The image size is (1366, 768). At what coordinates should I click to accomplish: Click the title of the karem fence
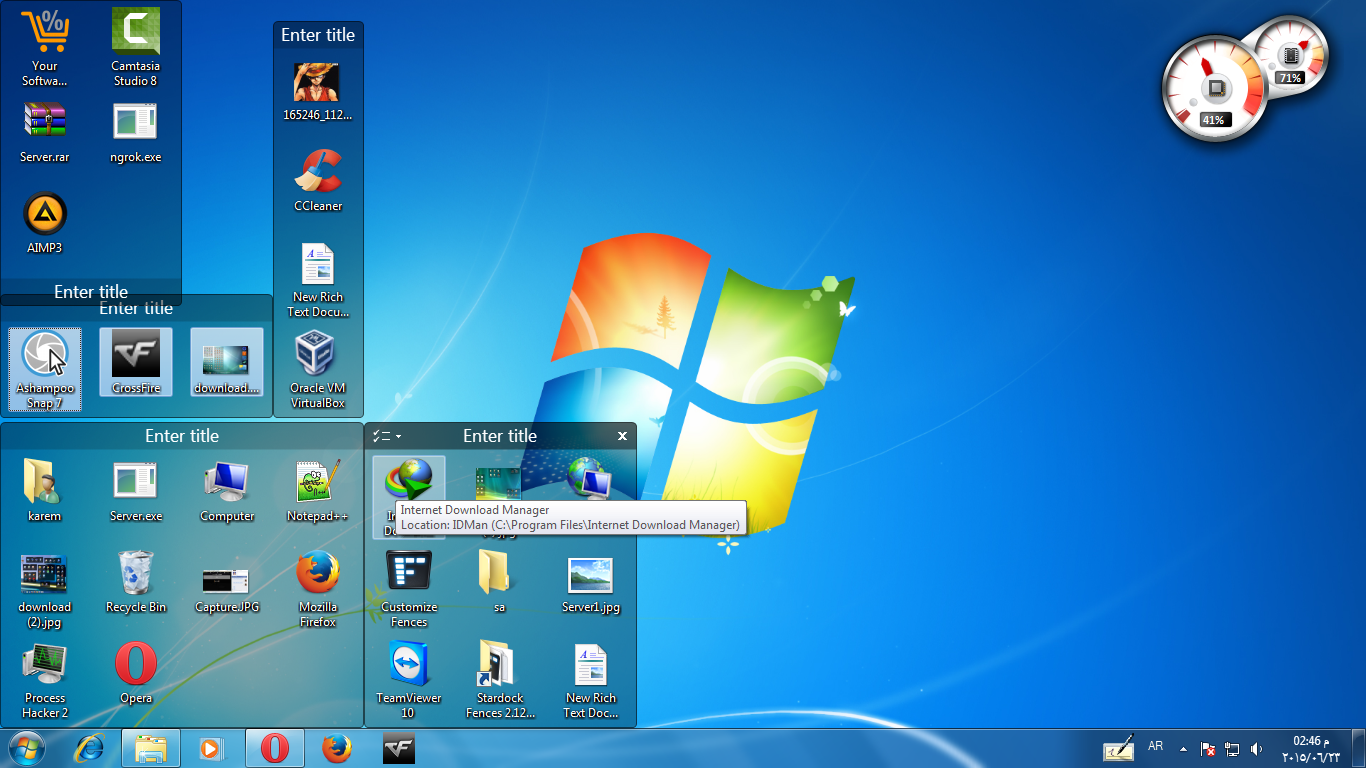pyautogui.click(x=182, y=436)
